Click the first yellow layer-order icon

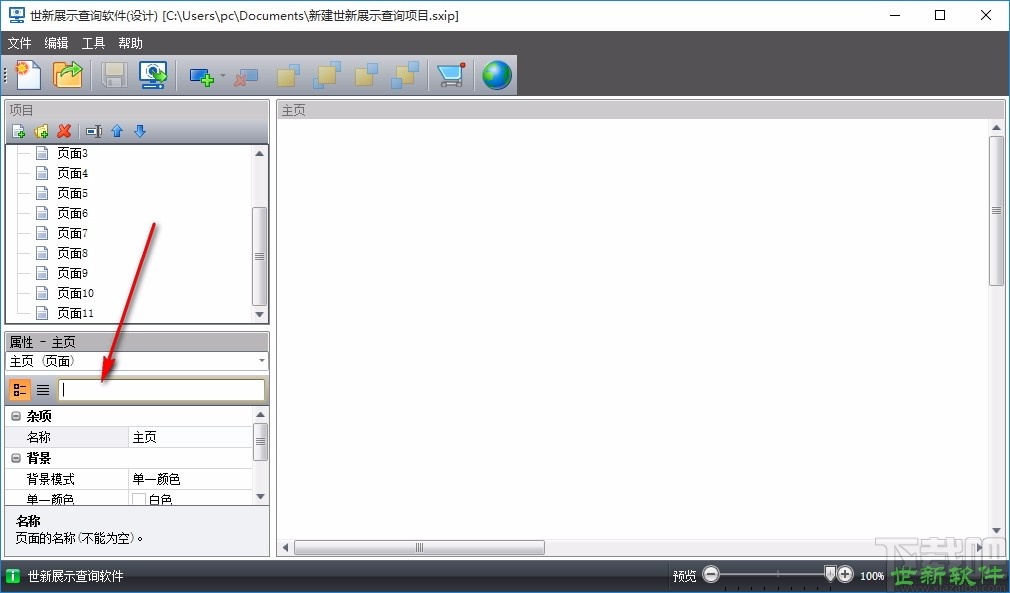(x=288, y=75)
